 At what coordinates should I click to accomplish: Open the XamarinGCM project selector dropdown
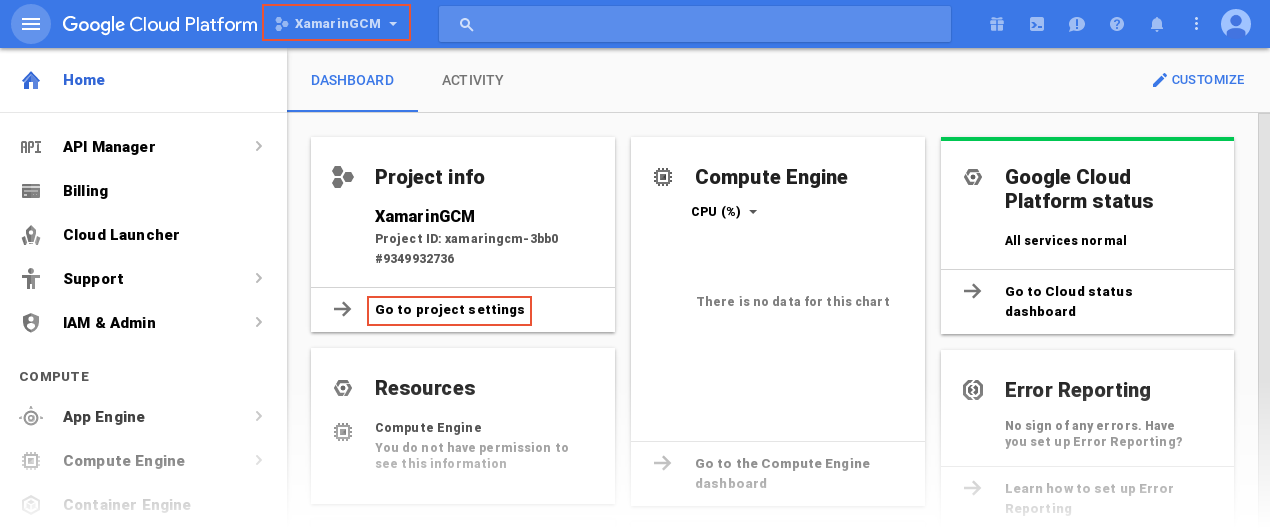coord(336,23)
